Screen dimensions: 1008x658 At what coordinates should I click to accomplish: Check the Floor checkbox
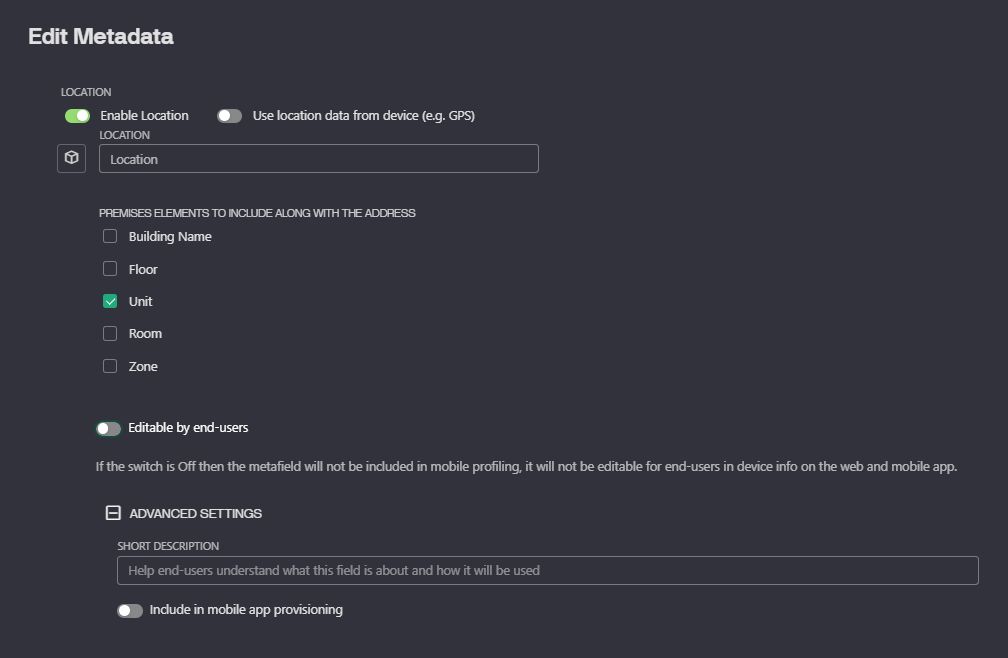coord(110,269)
